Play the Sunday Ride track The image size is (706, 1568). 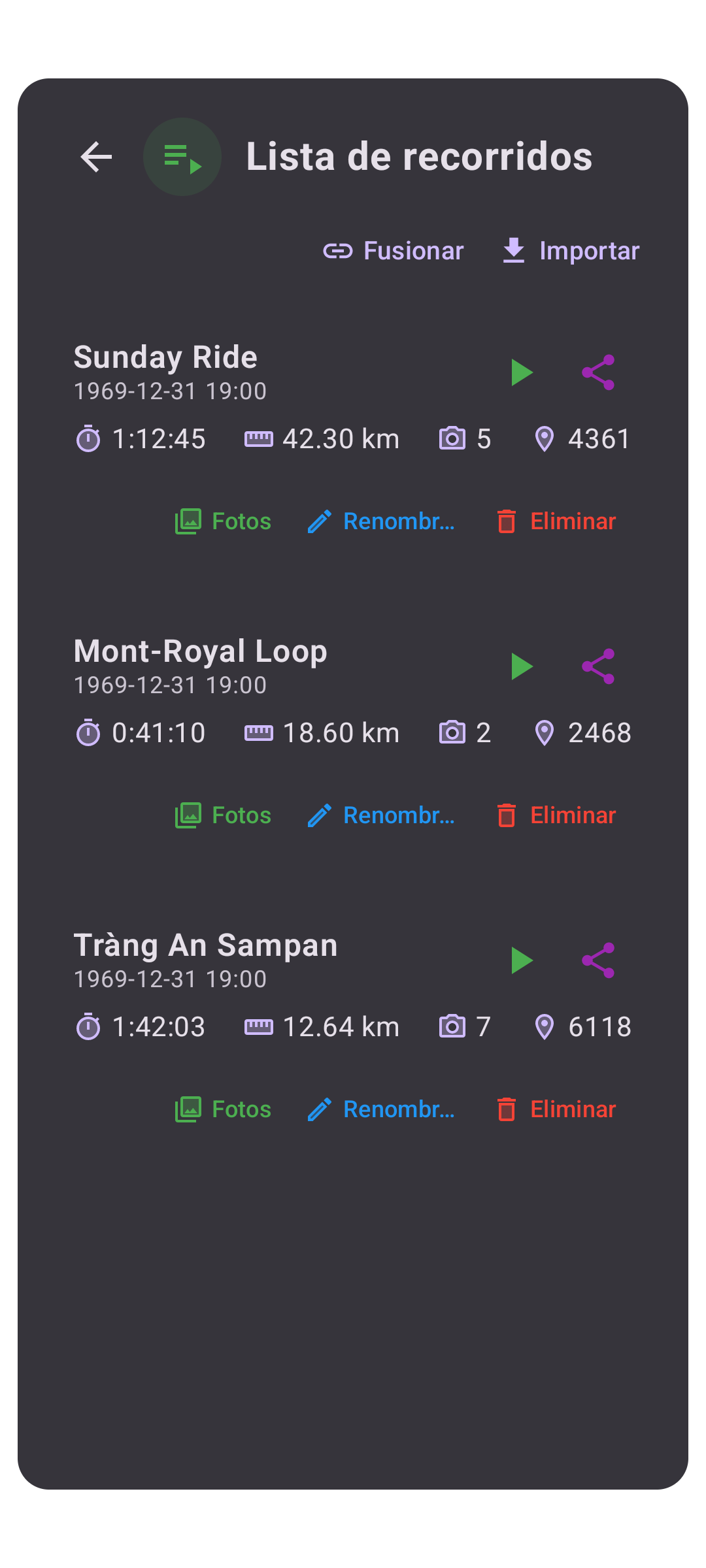[522, 372]
